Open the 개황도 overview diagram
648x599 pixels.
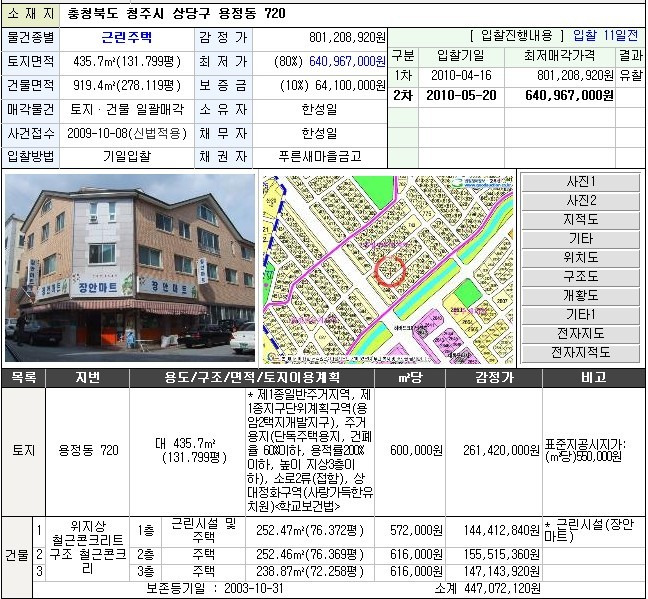coord(580,296)
